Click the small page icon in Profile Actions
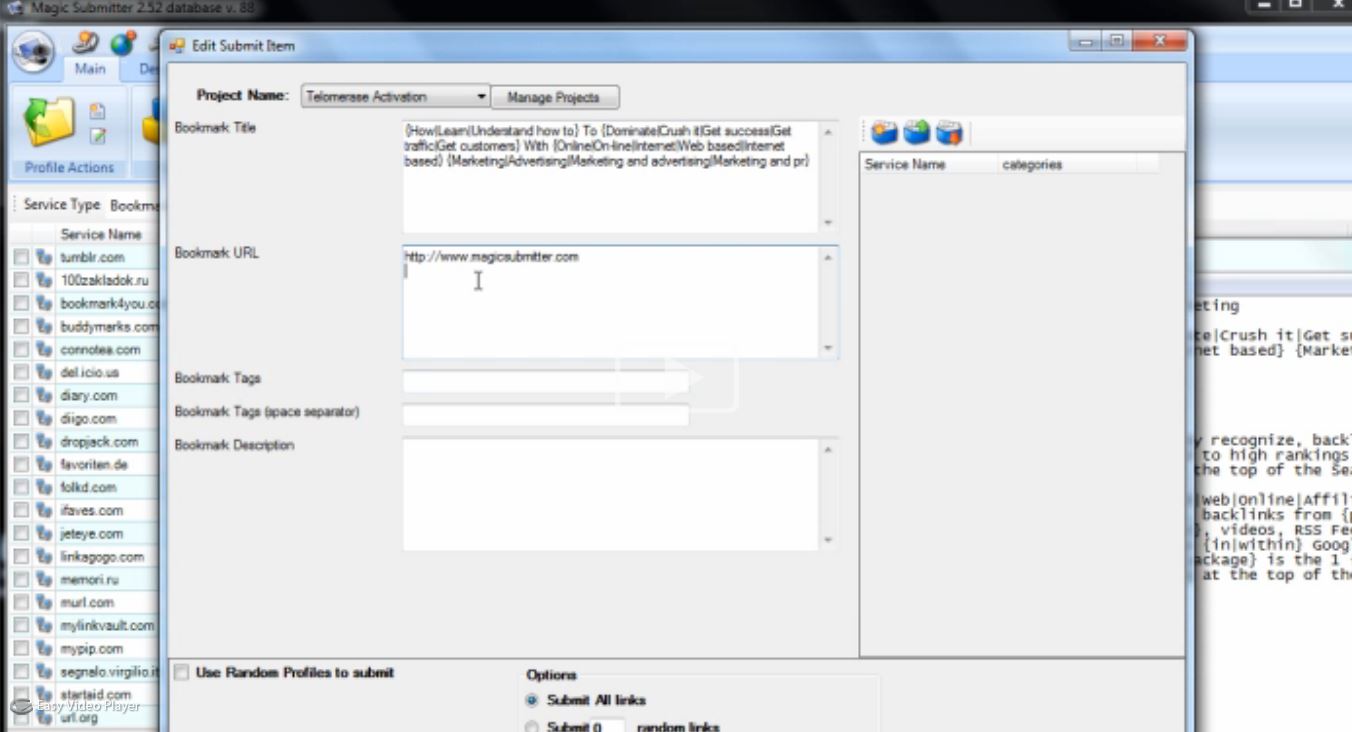Viewport: 1352px width, 732px height. 97,111
